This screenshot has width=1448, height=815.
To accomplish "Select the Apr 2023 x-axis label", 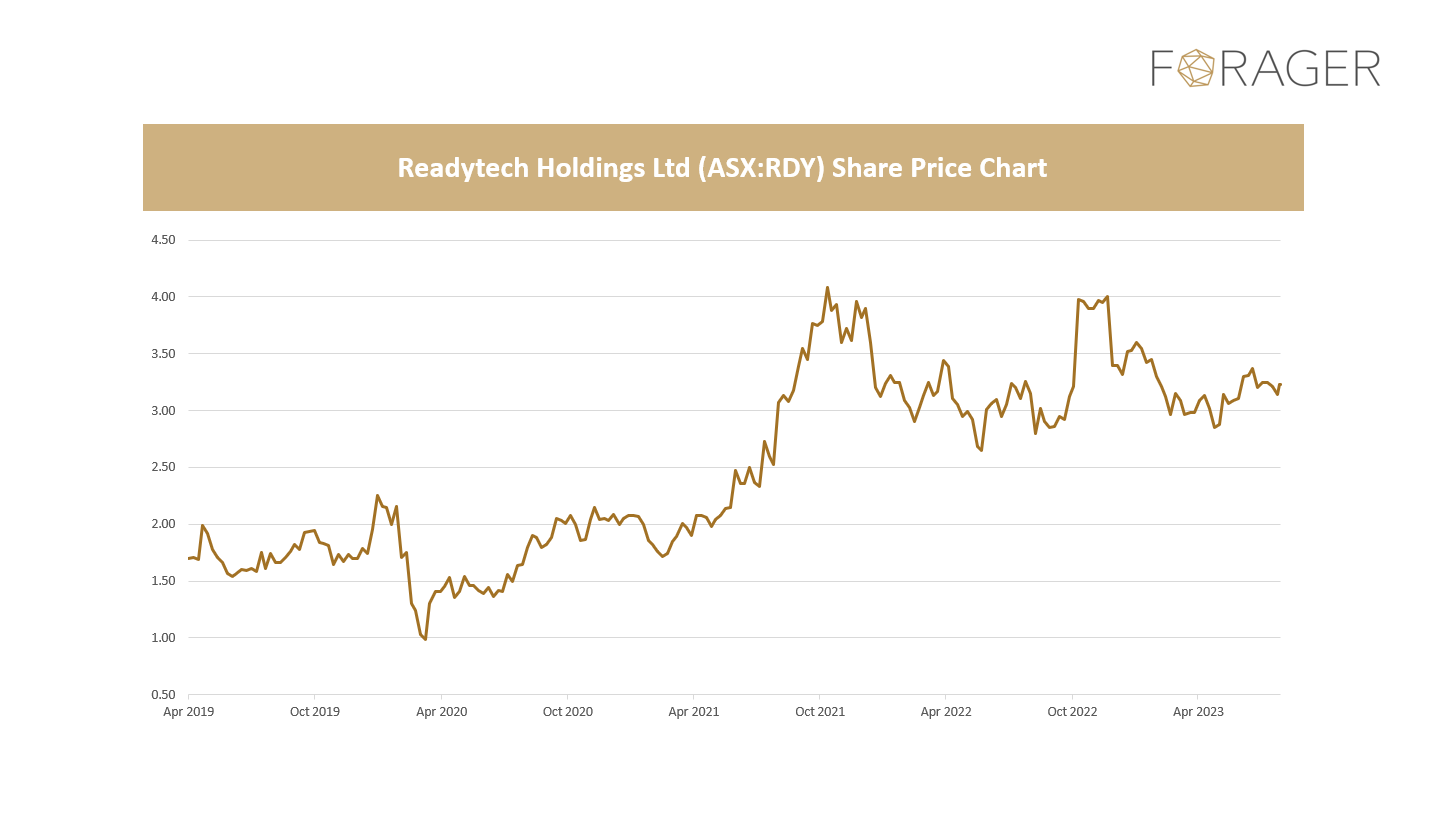I will pos(1198,712).
